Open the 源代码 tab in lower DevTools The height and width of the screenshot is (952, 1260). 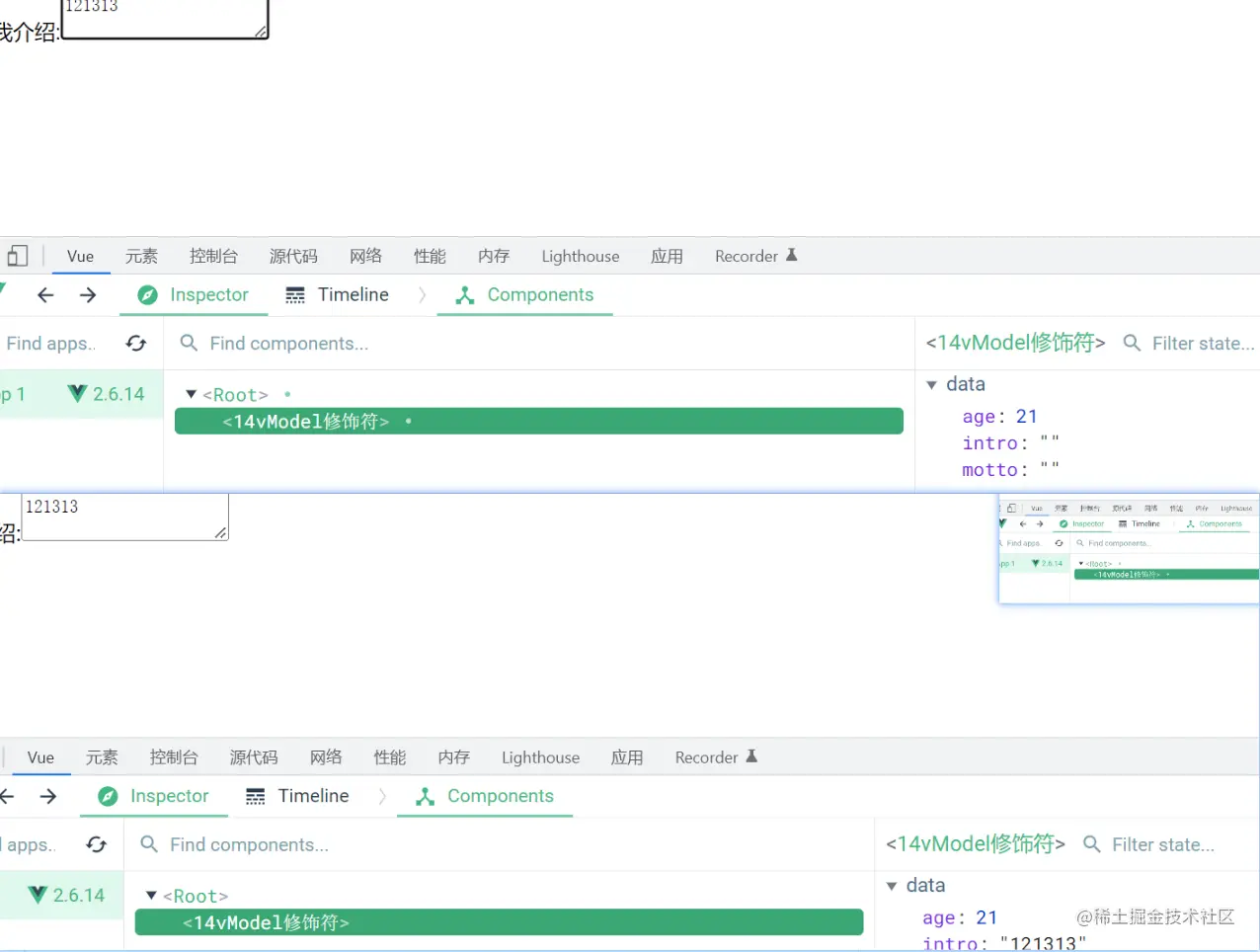(254, 757)
